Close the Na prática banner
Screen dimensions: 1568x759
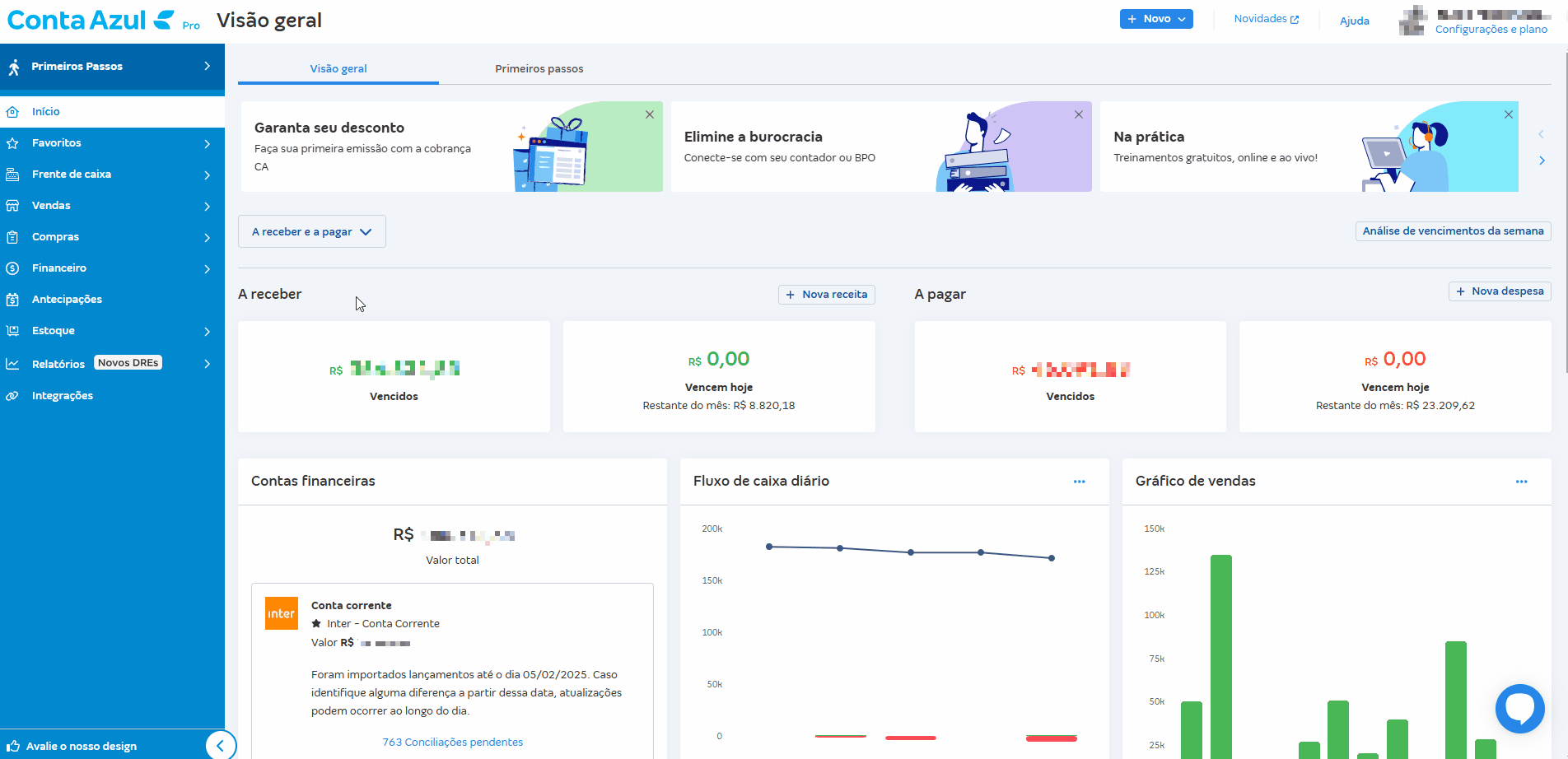pyautogui.click(x=1508, y=114)
